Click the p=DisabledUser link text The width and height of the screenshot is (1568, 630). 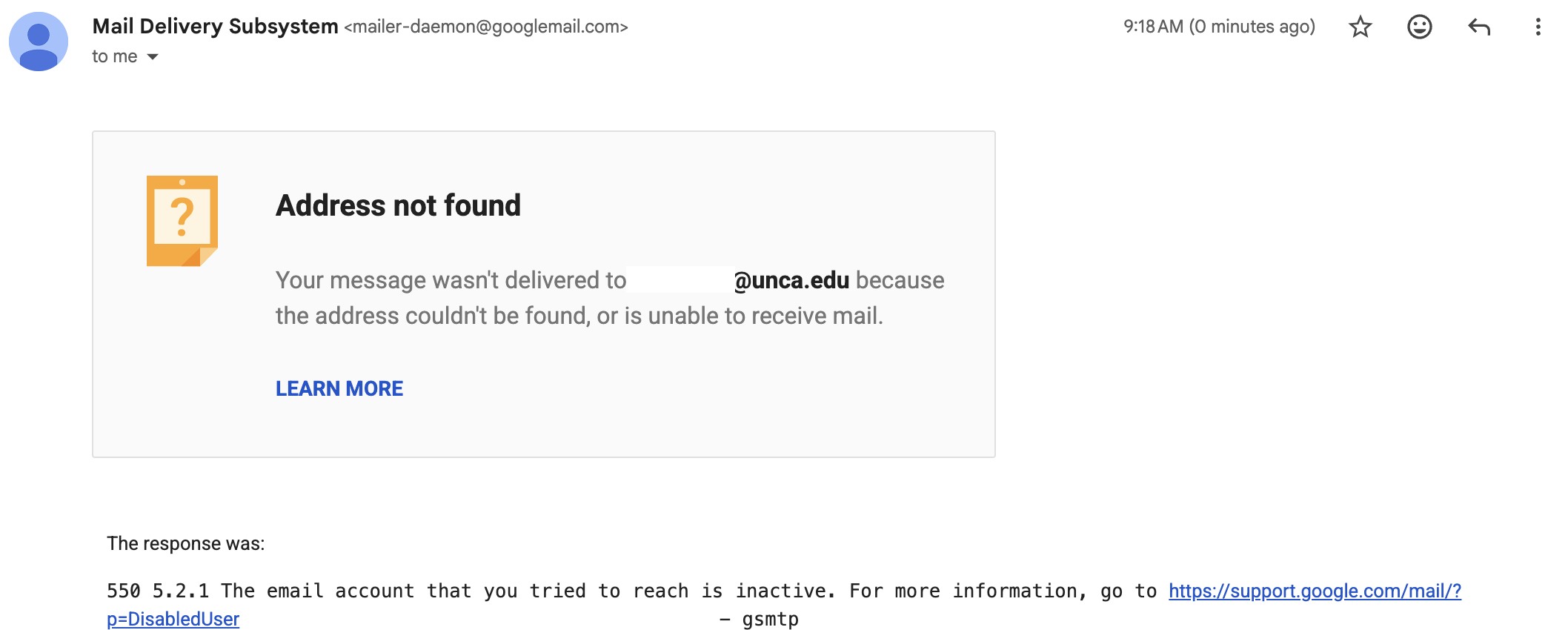point(173,619)
